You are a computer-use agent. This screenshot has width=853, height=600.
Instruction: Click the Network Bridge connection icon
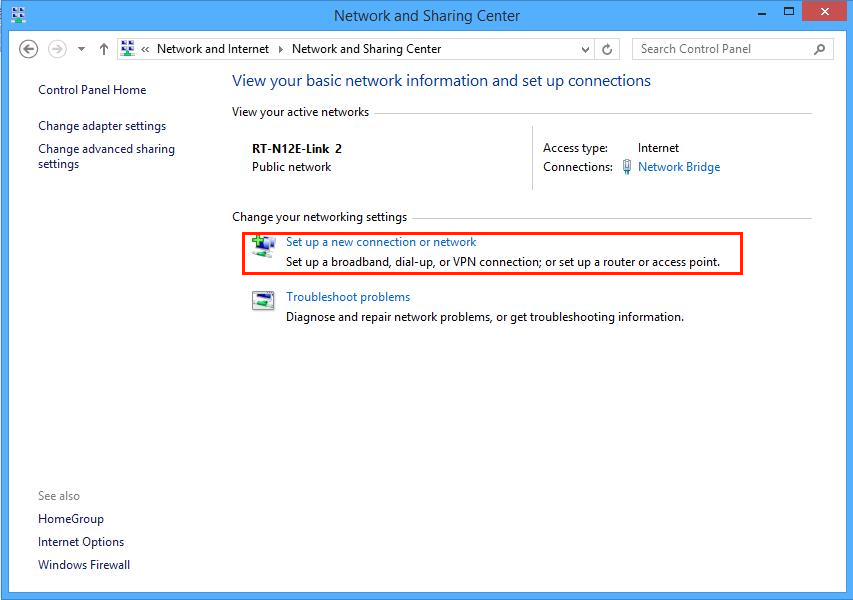coord(627,167)
